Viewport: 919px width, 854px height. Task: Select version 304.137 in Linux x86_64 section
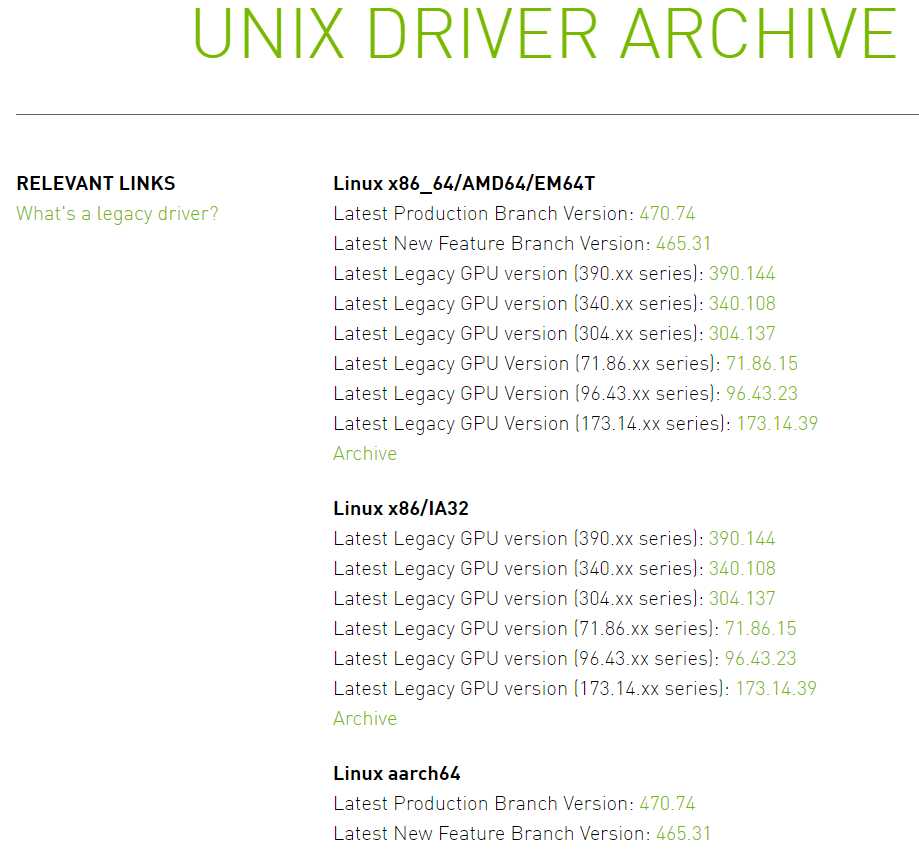(742, 333)
